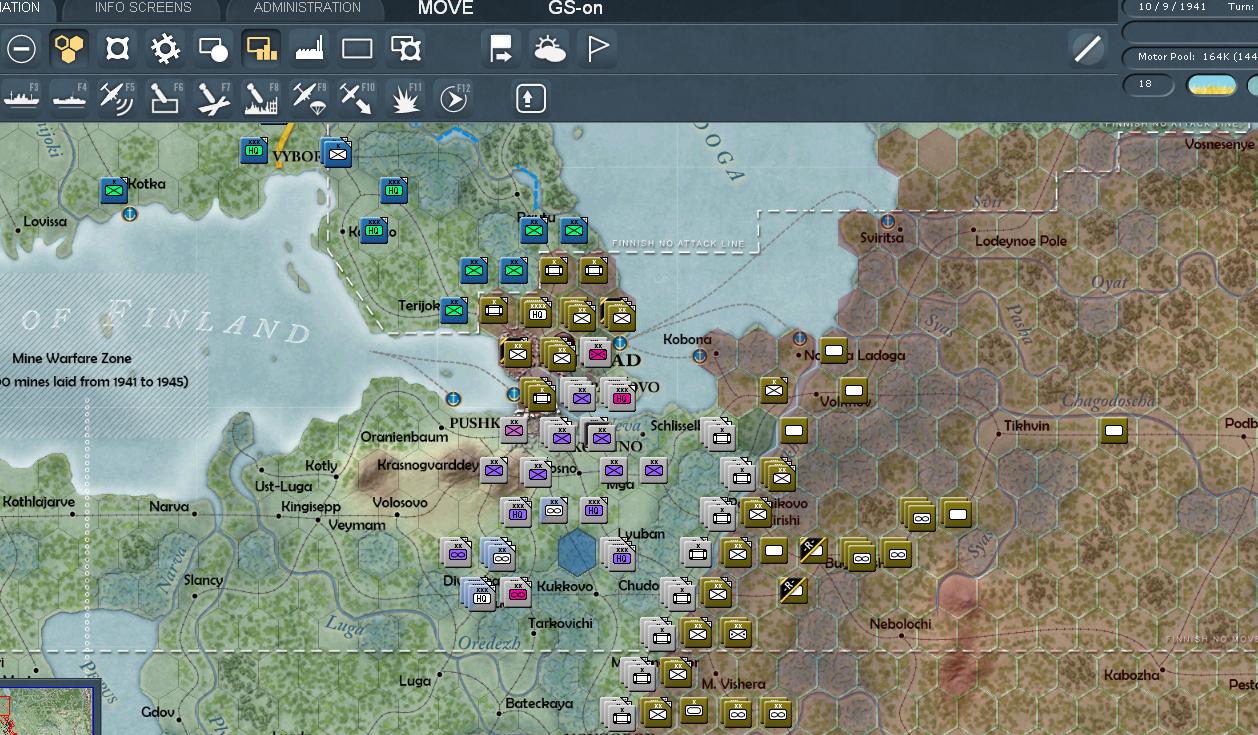Click the boxed up-arrow icon
The width and height of the screenshot is (1258, 735).
531,98
